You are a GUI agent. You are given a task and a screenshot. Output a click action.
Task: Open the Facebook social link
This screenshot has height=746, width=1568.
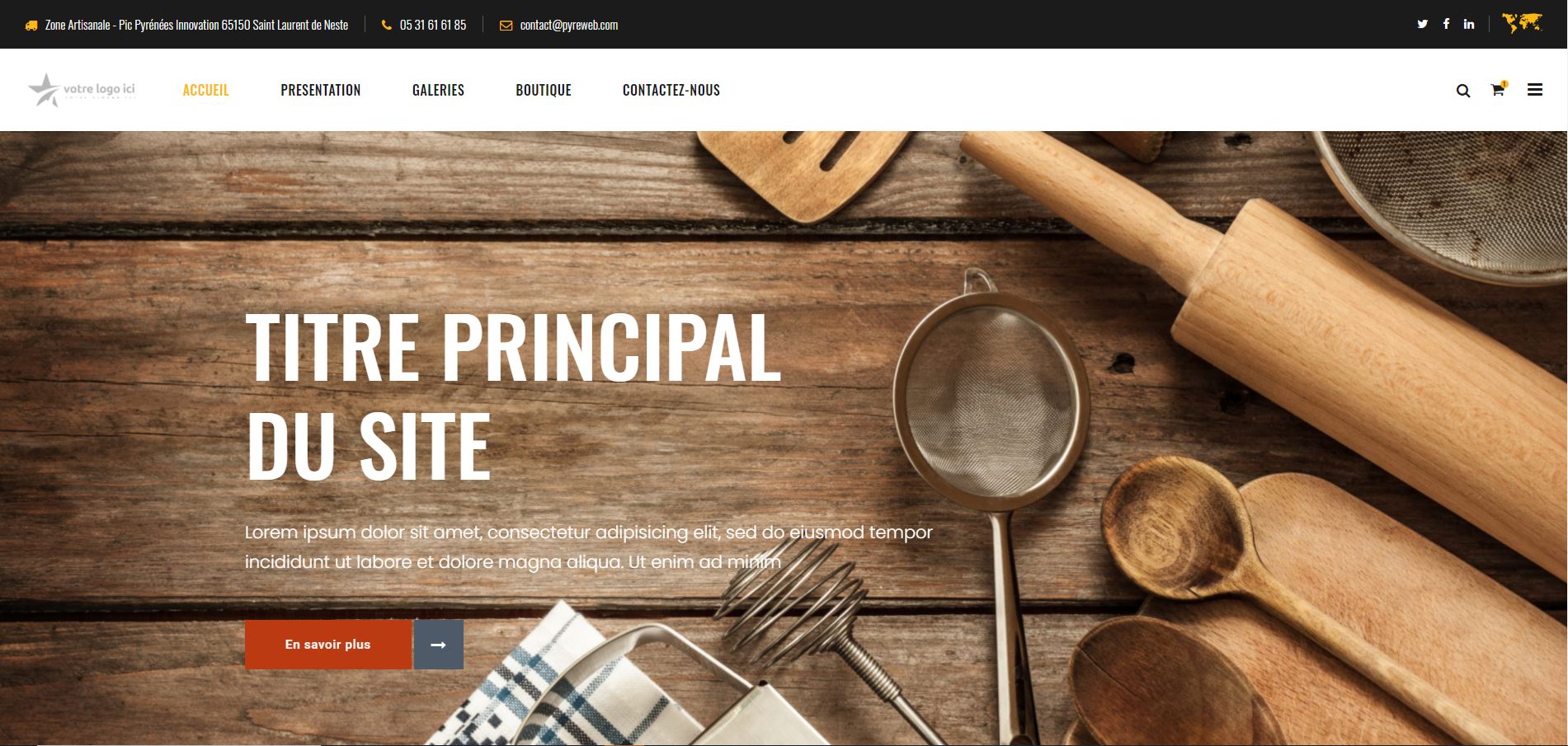click(x=1446, y=24)
